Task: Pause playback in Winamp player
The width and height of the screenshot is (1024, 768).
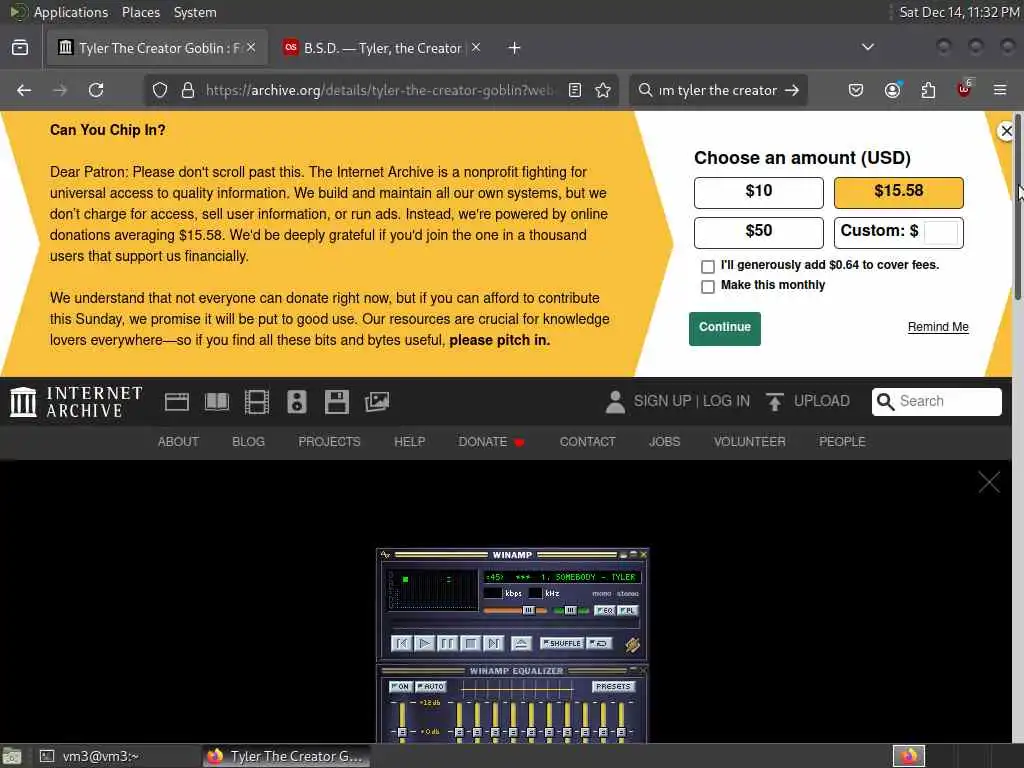Action: (x=447, y=643)
